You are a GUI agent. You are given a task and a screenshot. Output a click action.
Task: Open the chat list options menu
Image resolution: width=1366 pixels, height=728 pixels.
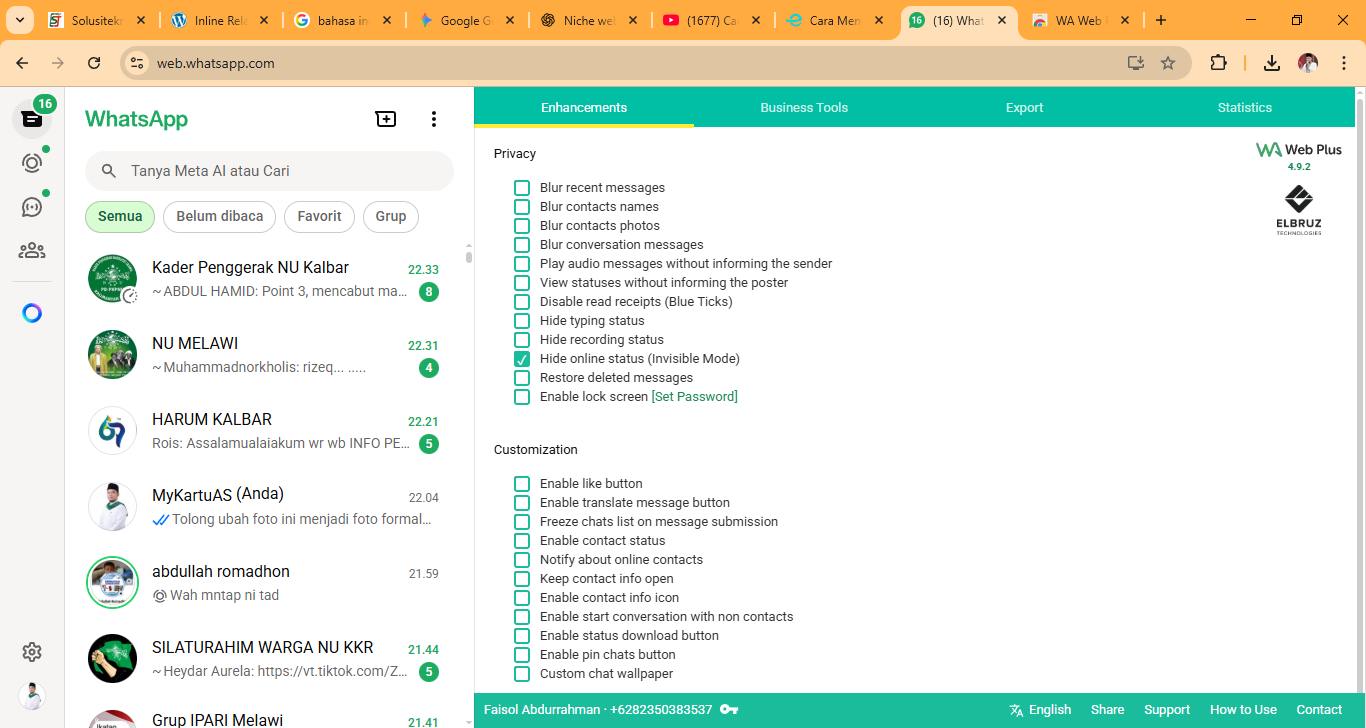click(x=433, y=118)
